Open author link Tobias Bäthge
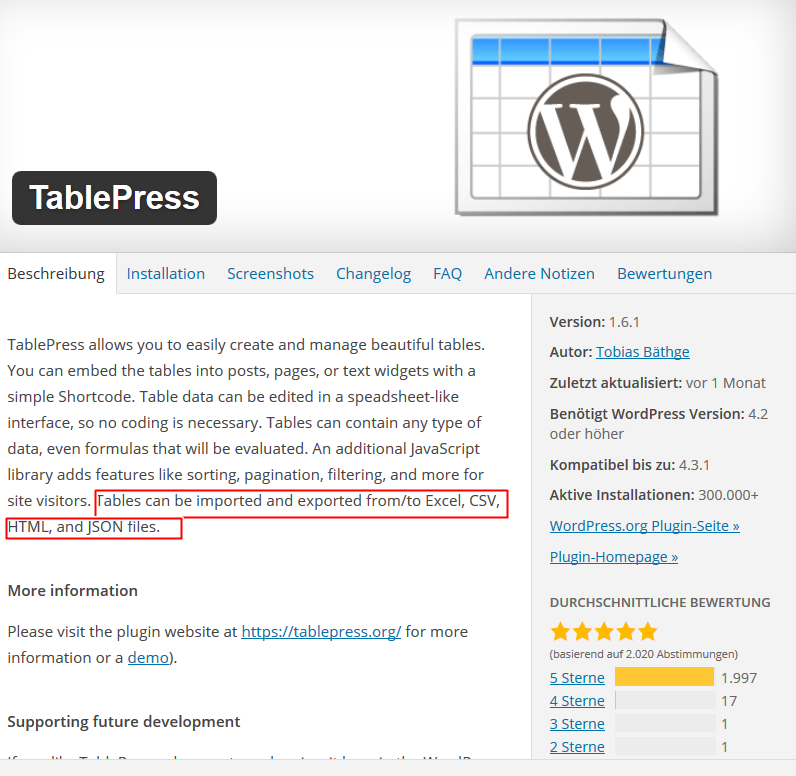Screen dimensions: 796x776 pos(642,352)
